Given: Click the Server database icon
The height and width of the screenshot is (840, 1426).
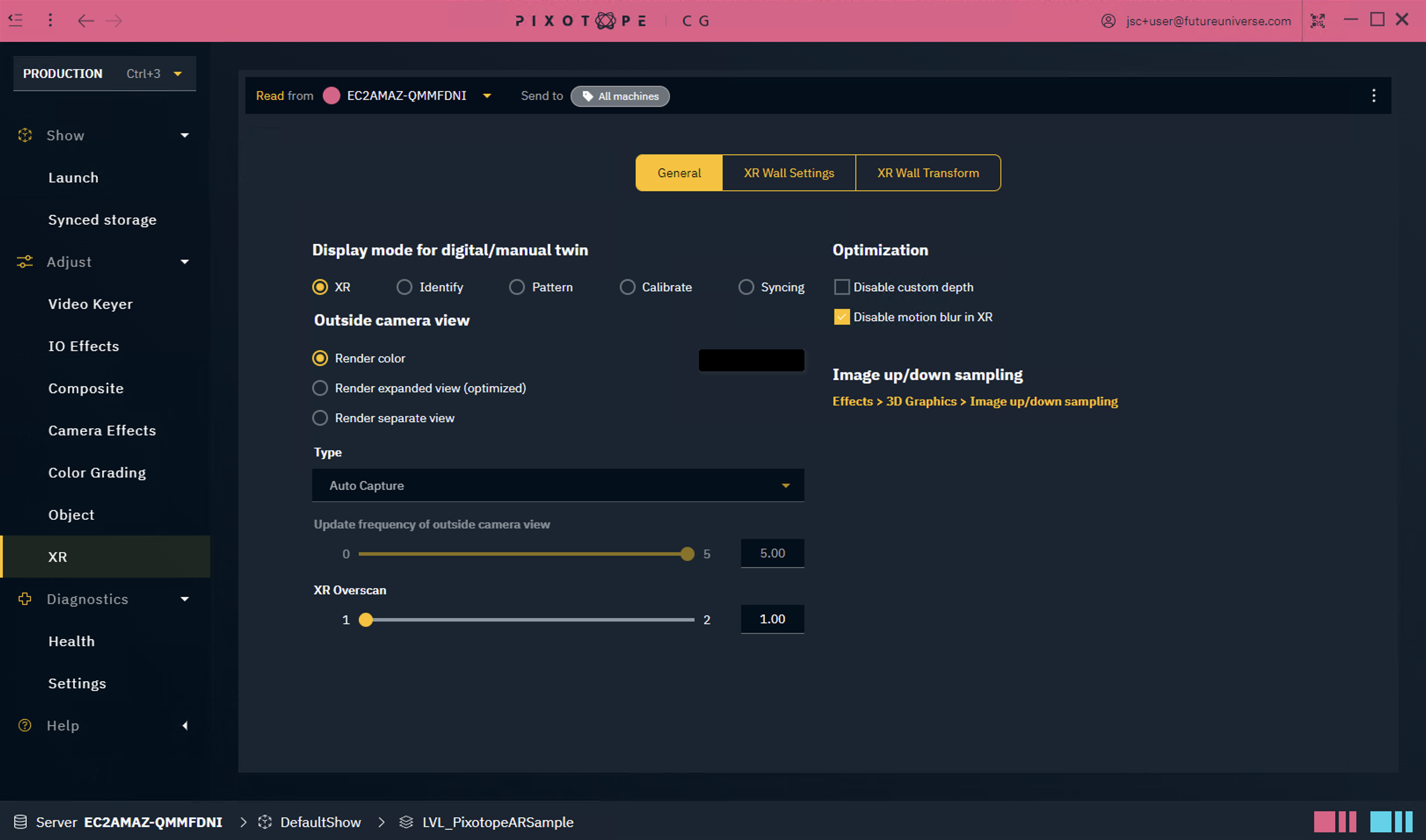Looking at the screenshot, I should (x=20, y=822).
